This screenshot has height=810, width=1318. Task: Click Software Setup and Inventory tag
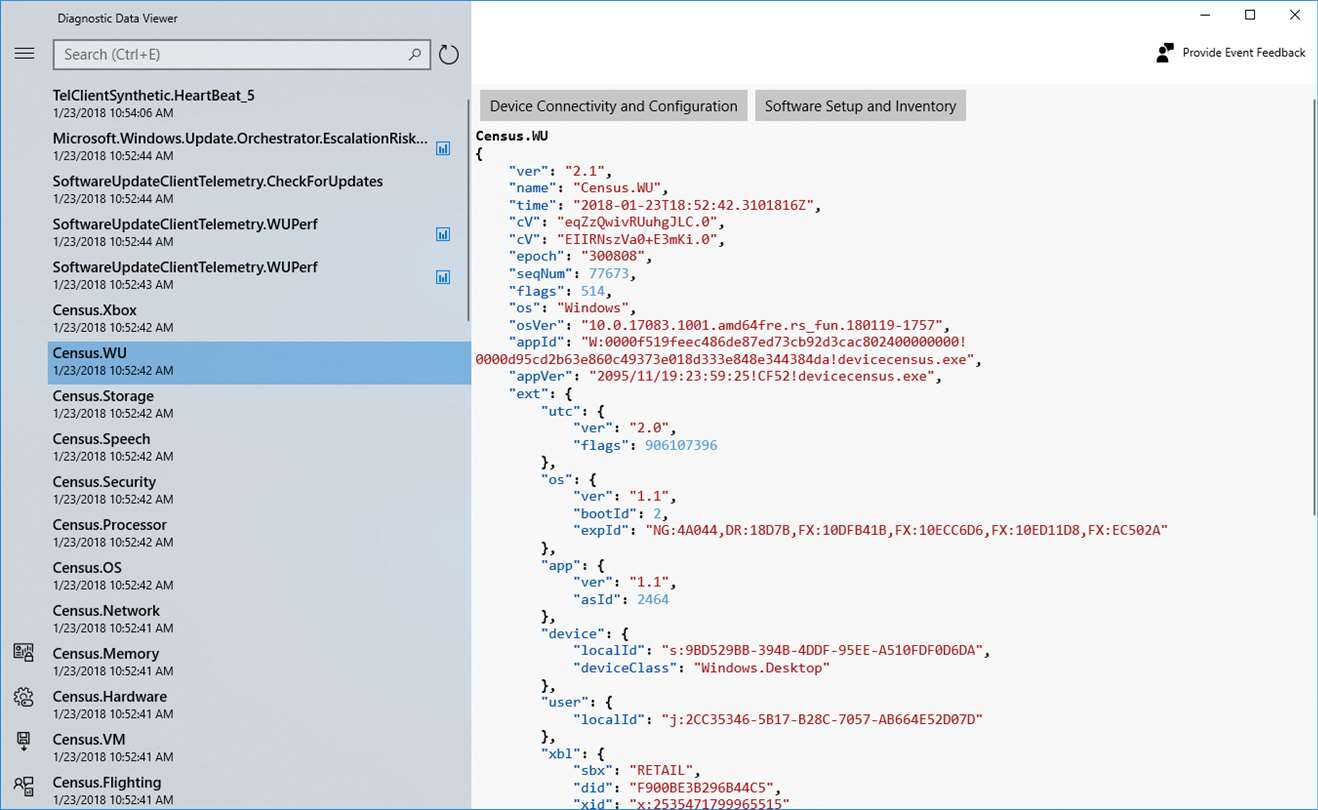pyautogui.click(x=860, y=106)
